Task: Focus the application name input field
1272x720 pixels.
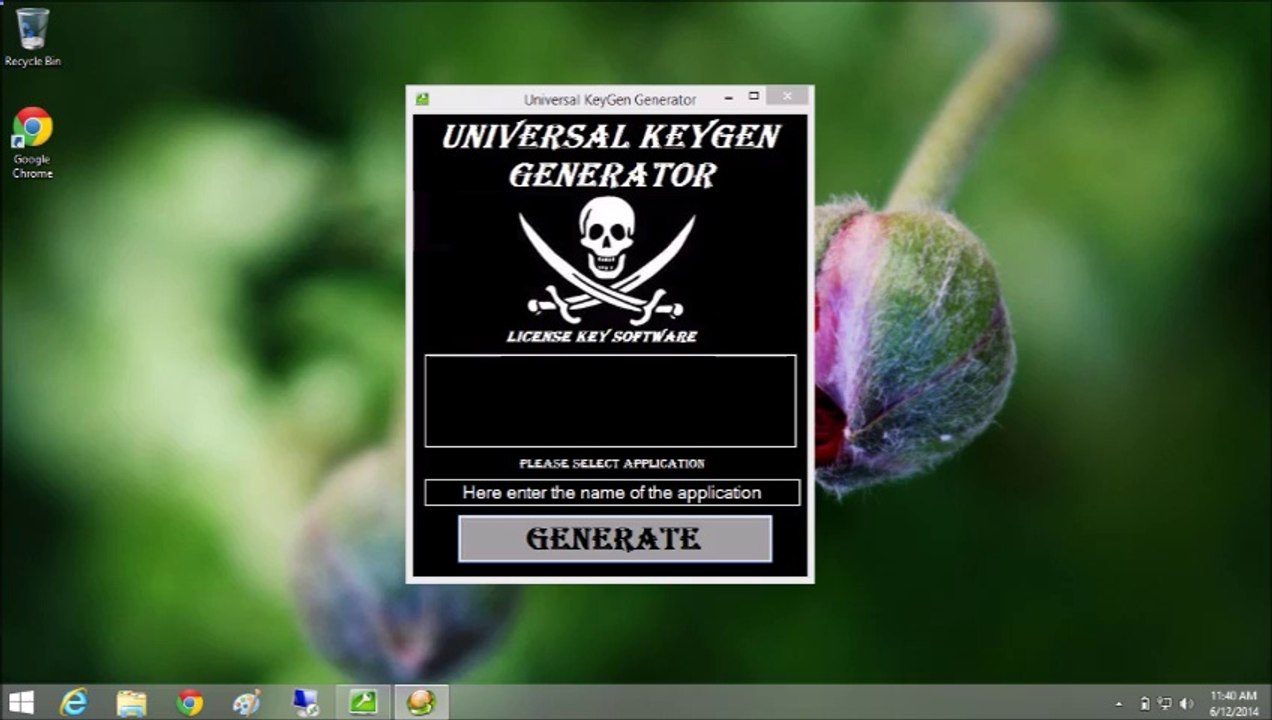Action: pos(612,492)
